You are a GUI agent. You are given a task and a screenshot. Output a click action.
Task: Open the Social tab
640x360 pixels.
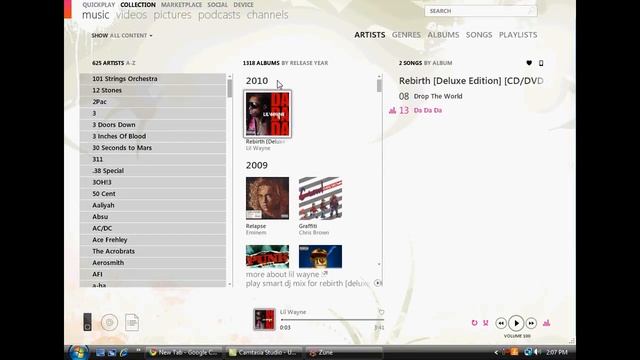tap(218, 4)
